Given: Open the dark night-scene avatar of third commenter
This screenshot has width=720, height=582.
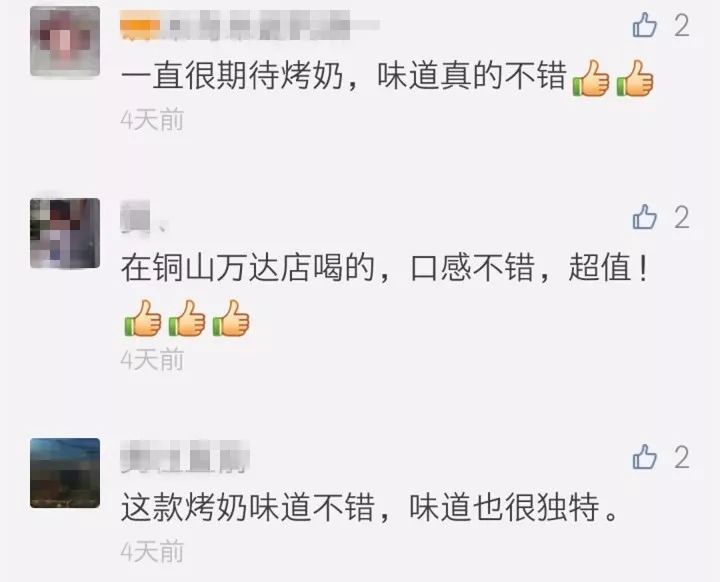Looking at the screenshot, I should (65, 473).
